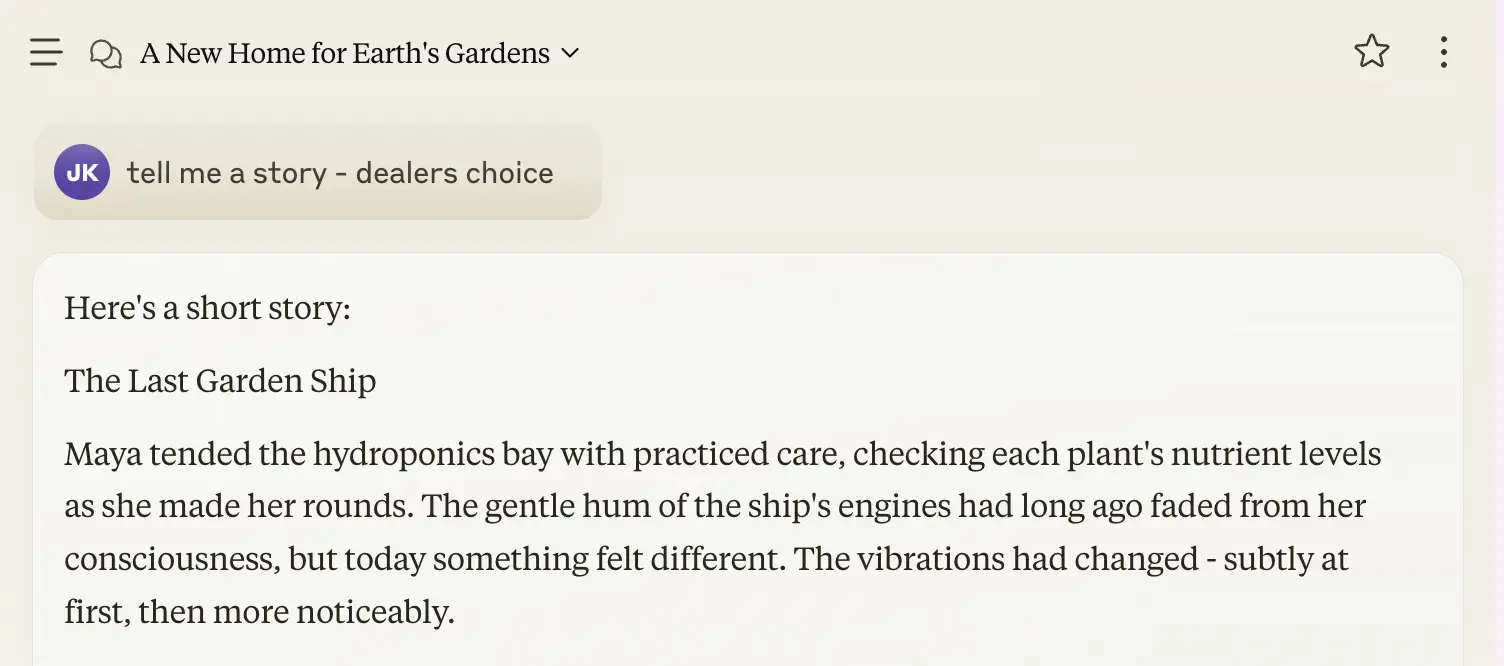Click the final line first, then more noticeably
Screen dimensions: 1504x666
click(x=260, y=611)
